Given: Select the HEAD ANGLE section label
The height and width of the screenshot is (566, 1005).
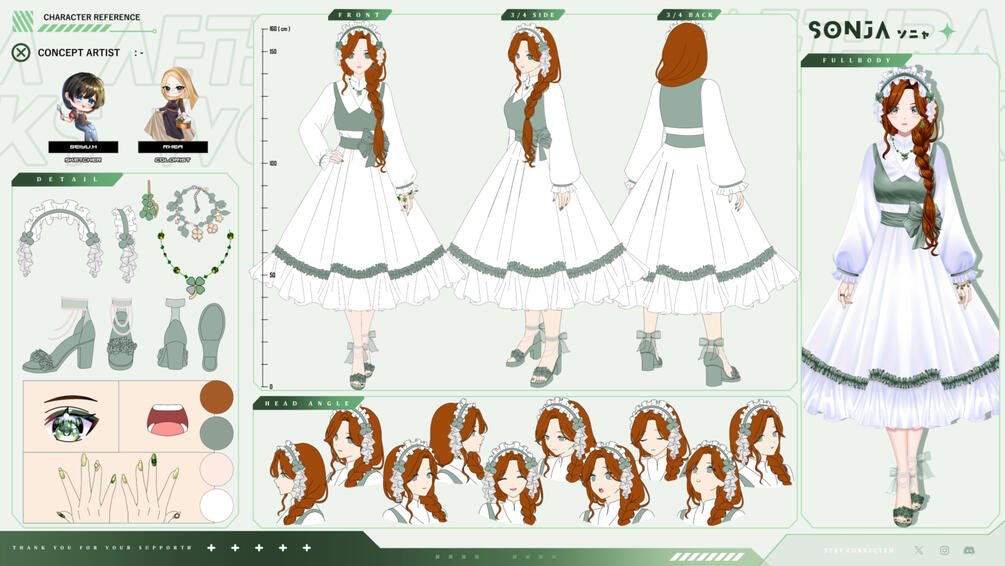Looking at the screenshot, I should tap(308, 403).
